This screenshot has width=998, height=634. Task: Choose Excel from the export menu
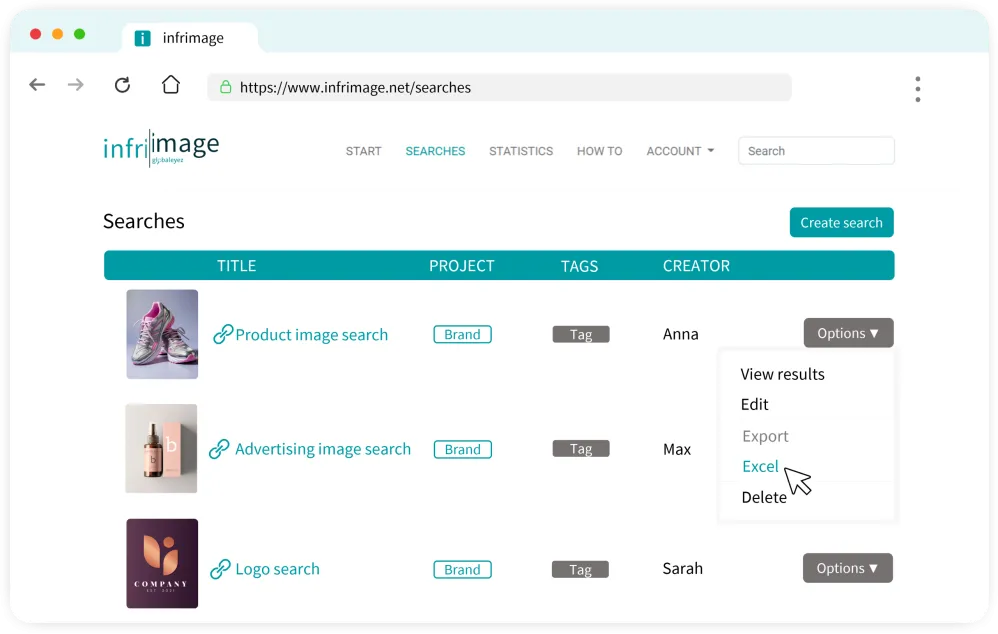(x=760, y=466)
